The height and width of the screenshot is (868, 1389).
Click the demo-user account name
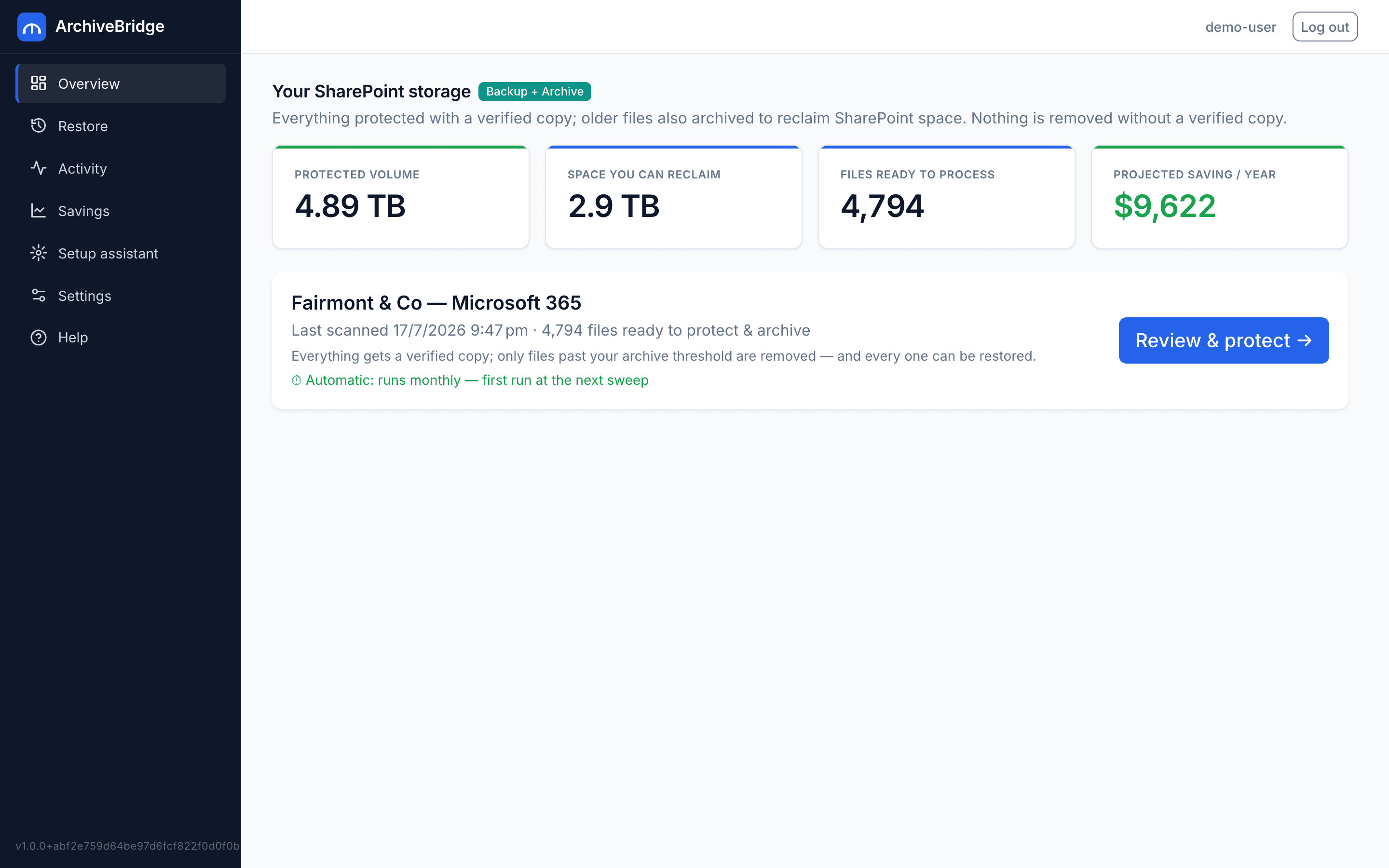tap(1240, 27)
